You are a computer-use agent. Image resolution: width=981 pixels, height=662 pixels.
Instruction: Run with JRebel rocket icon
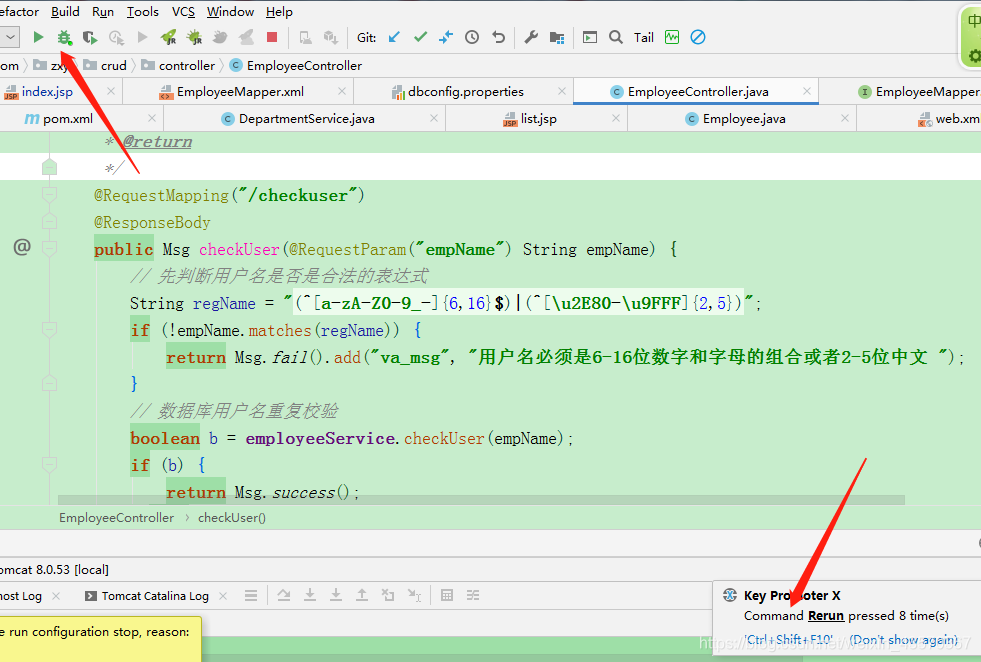(168, 38)
